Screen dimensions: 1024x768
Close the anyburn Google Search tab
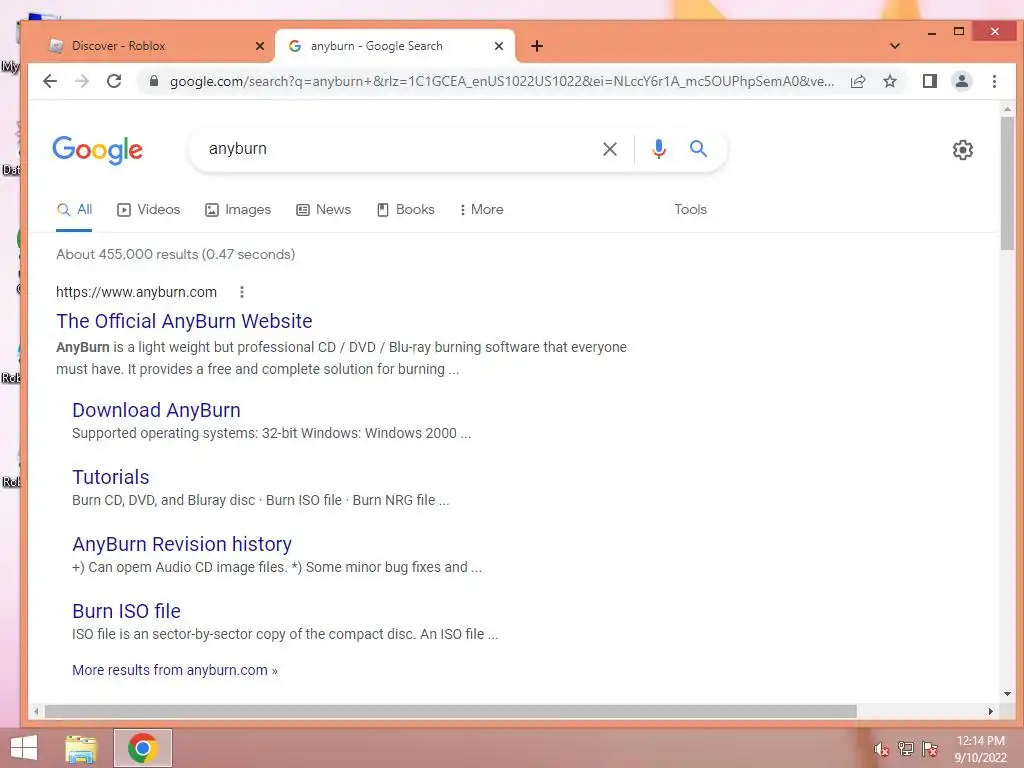coord(499,46)
